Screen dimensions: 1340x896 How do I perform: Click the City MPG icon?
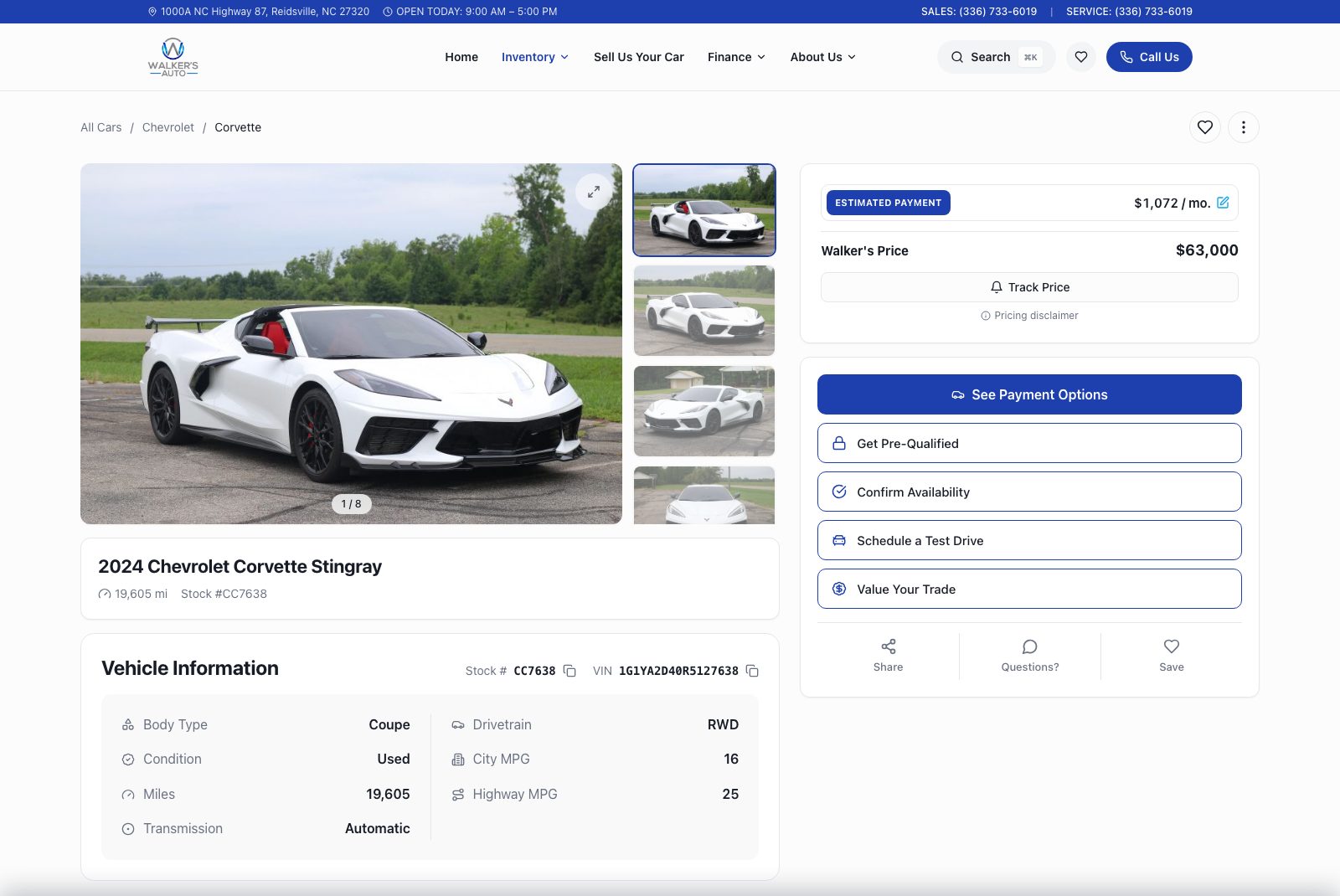pyautogui.click(x=458, y=760)
